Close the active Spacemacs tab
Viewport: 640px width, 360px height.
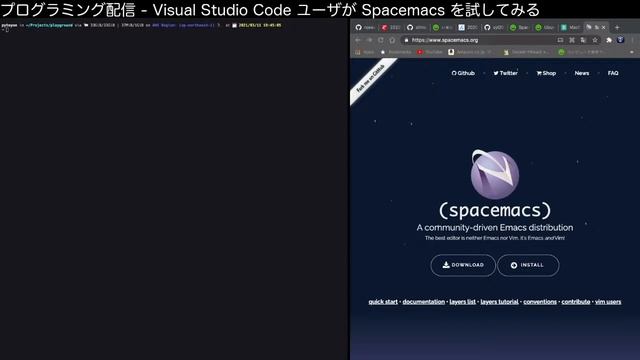tap(604, 27)
